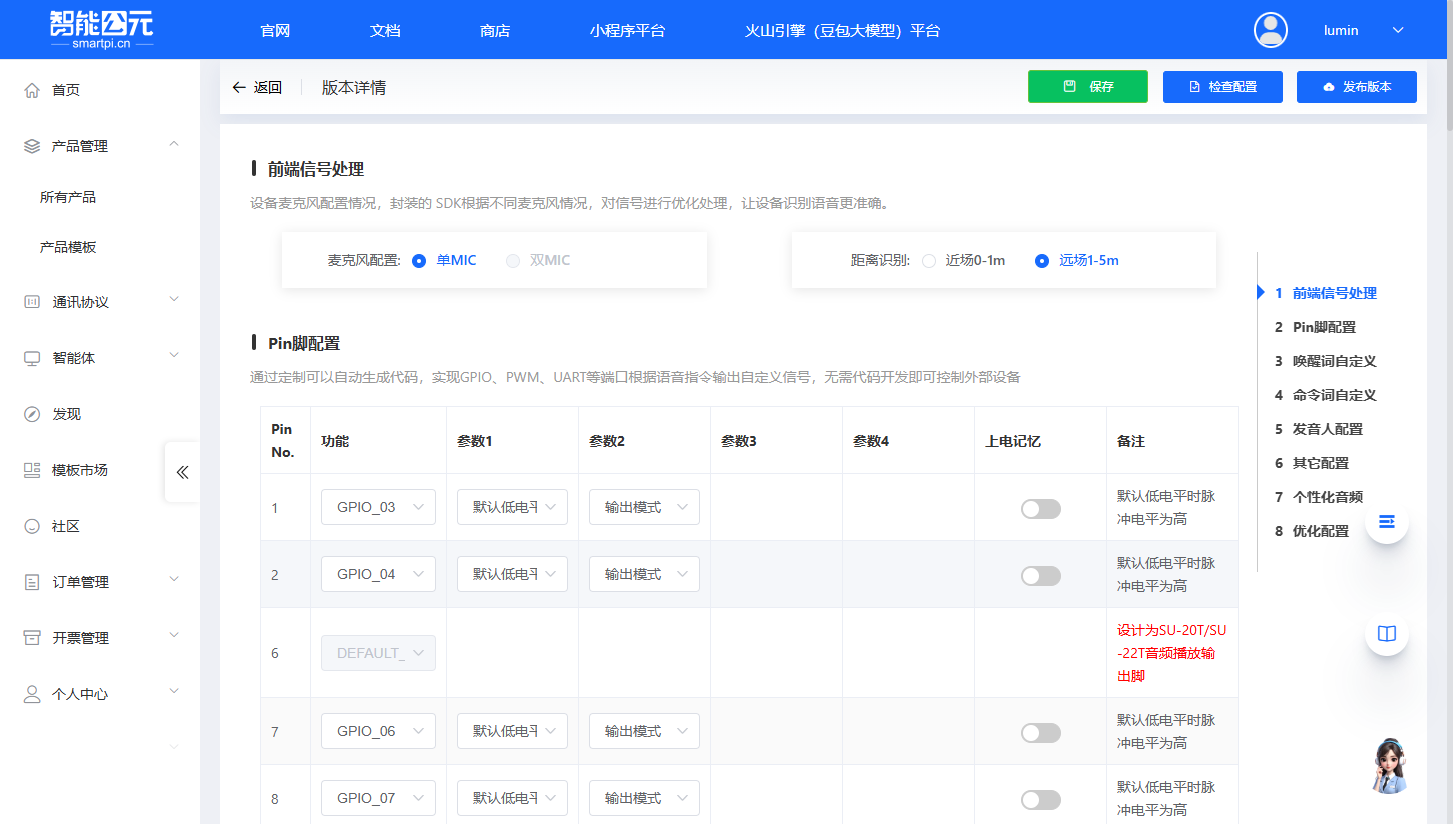Open the floating navigation list icon

[x=1386, y=521]
